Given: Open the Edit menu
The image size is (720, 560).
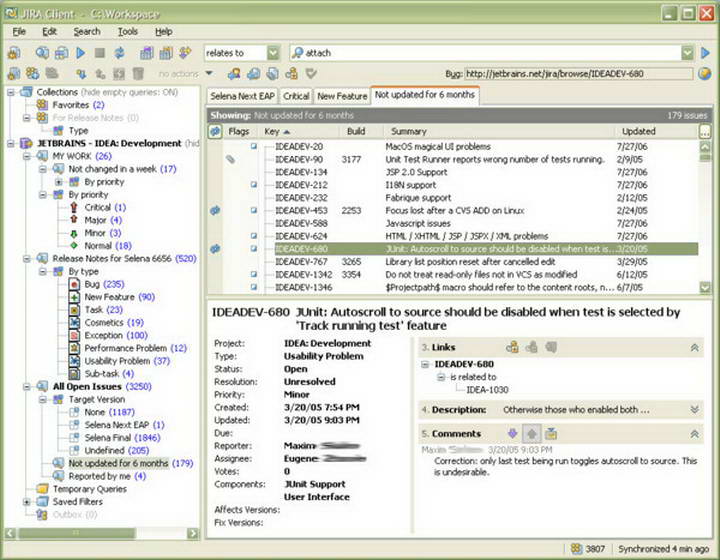Looking at the screenshot, I should (49, 31).
